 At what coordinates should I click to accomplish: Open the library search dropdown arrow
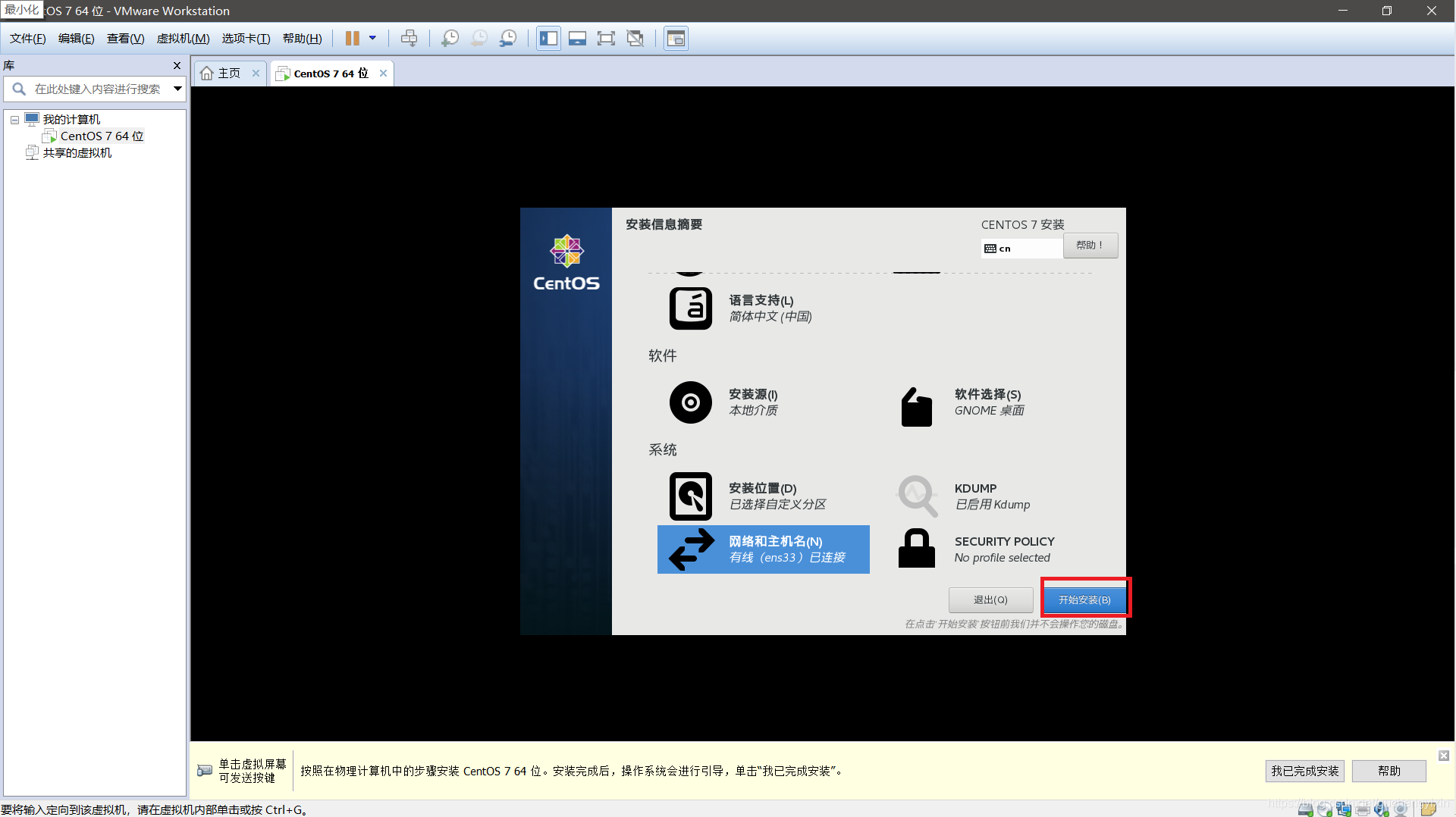[x=177, y=89]
